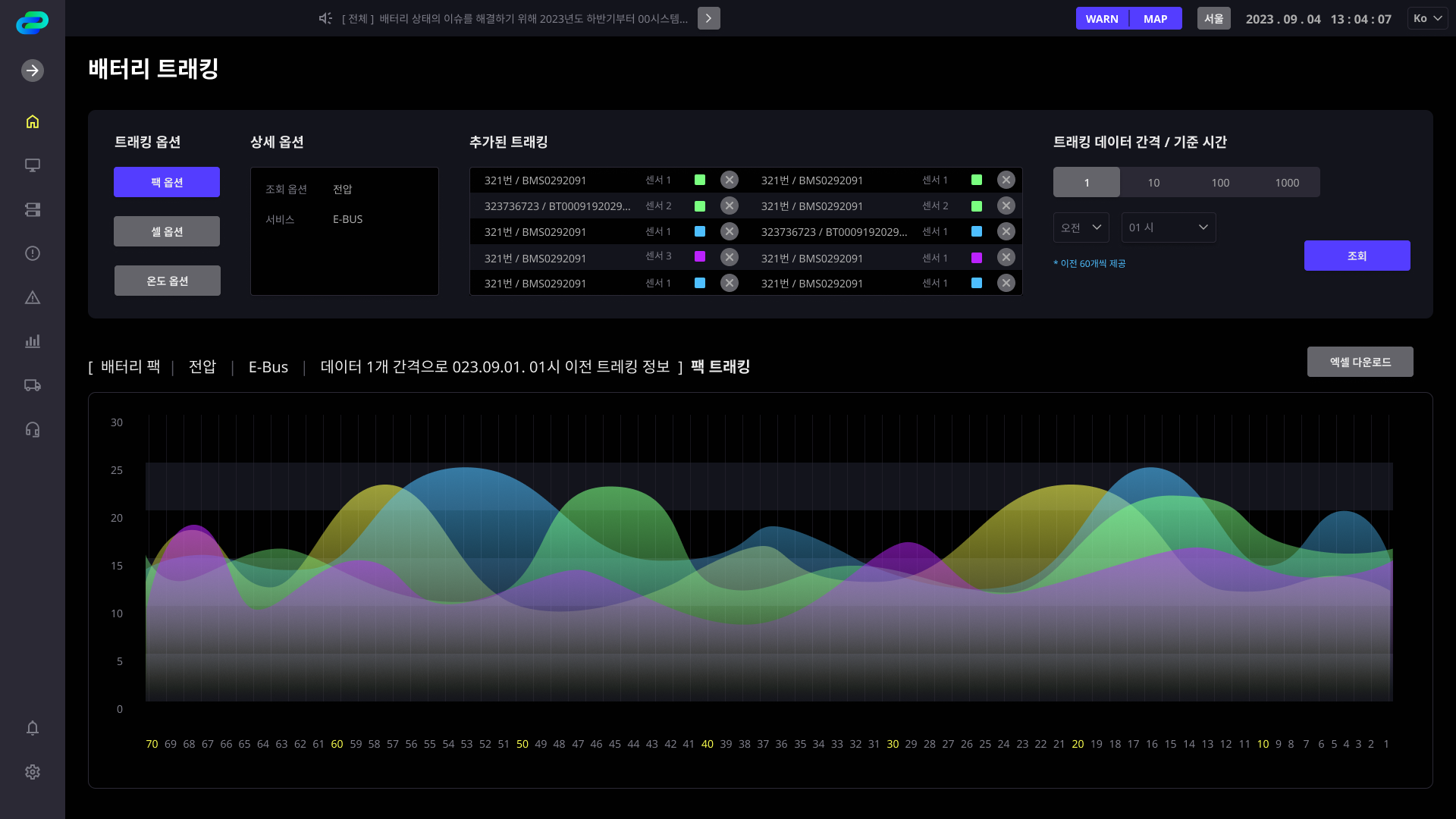Click the 20 marker on the chart x-axis
This screenshot has width=1456, height=819.
click(1078, 744)
